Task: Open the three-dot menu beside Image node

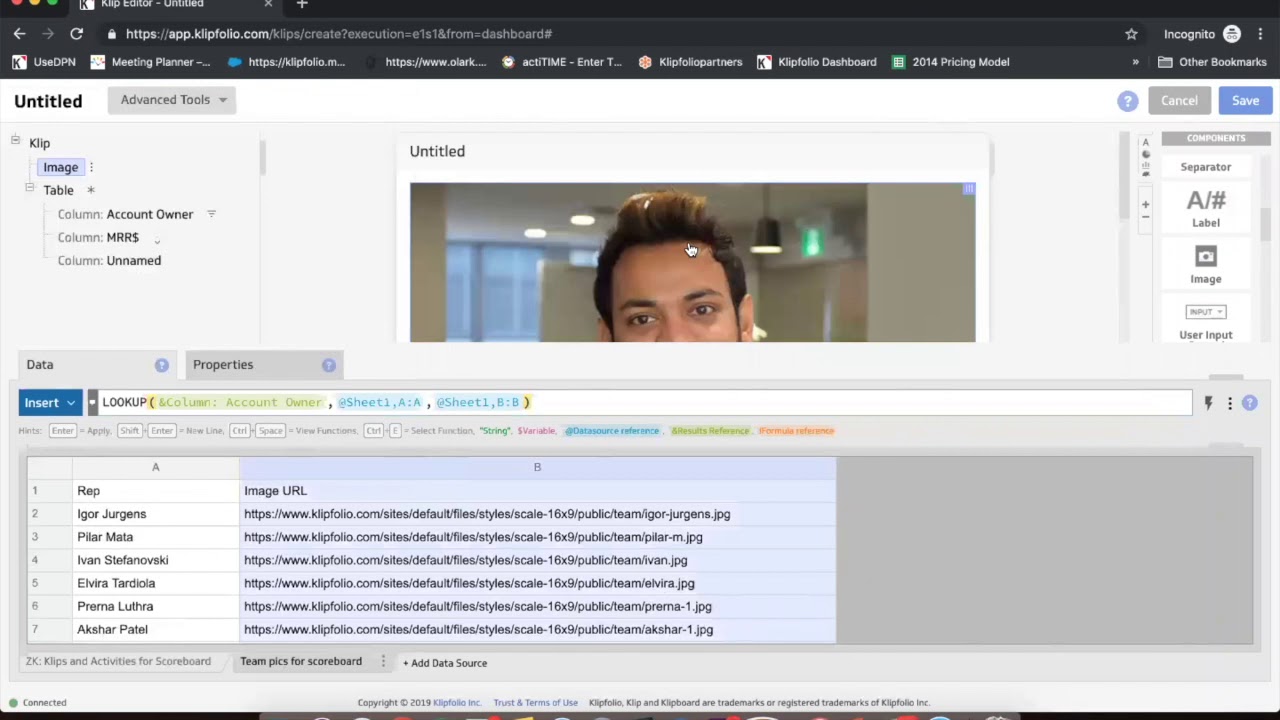Action: pyautogui.click(x=91, y=167)
